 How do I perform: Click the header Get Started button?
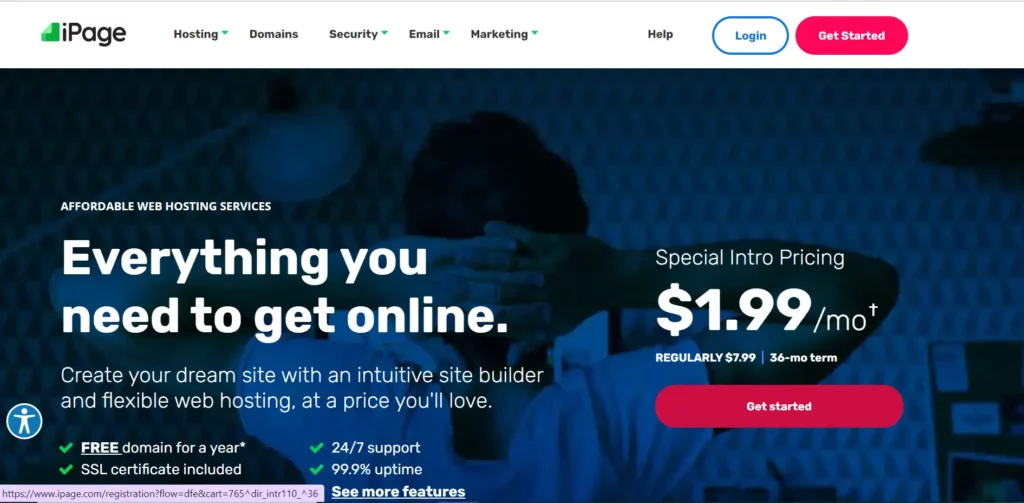[x=852, y=35]
